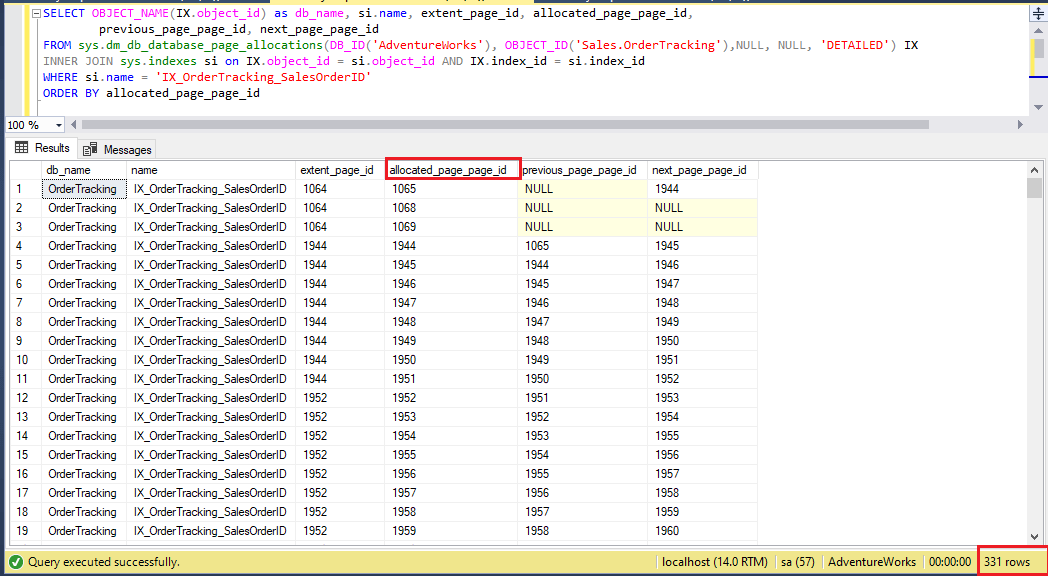Click the extent_page_id column header
Viewport: 1048px width, 577px height.
tap(337, 168)
